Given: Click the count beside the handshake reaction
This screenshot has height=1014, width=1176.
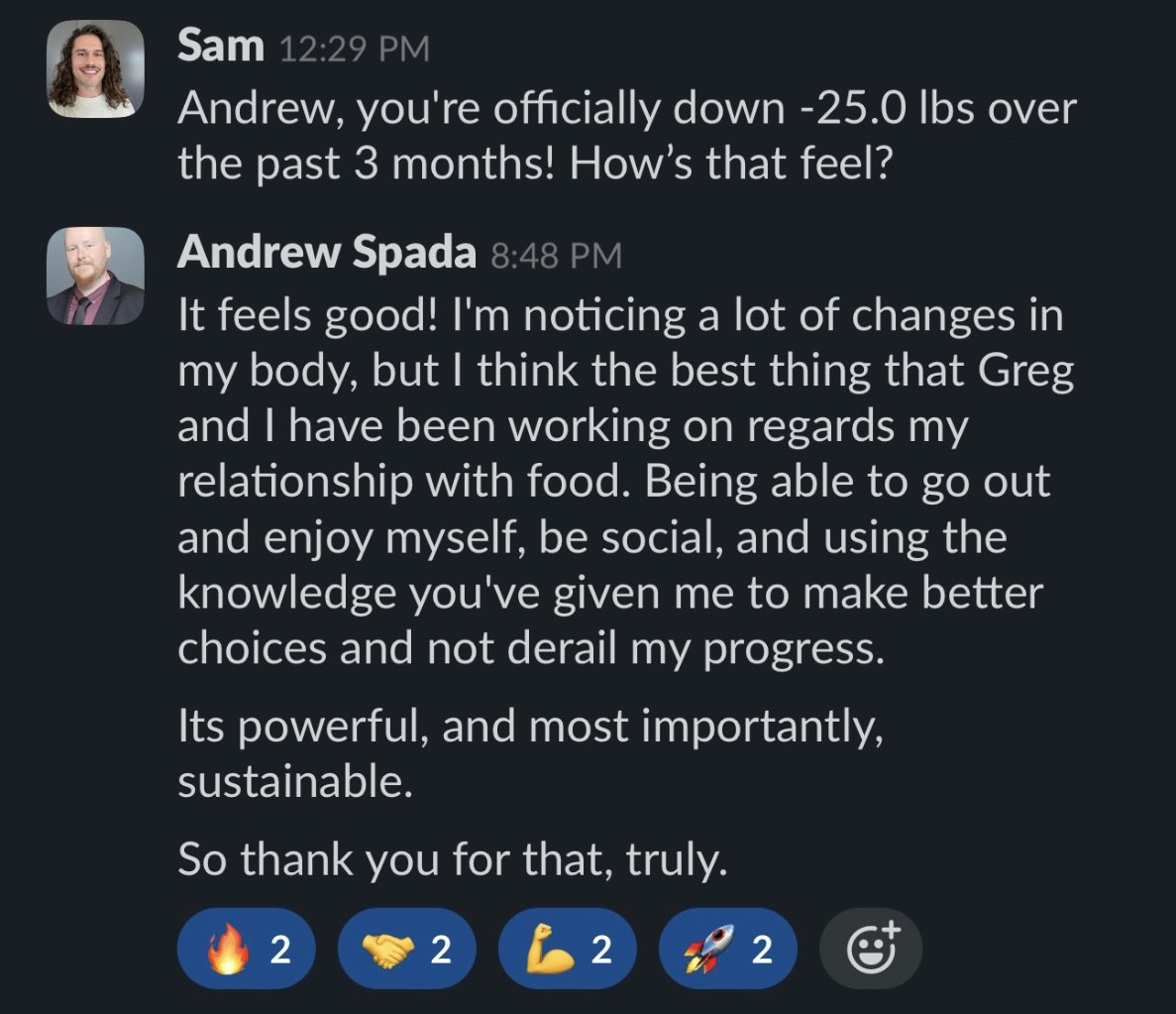Looking at the screenshot, I should click(x=441, y=951).
